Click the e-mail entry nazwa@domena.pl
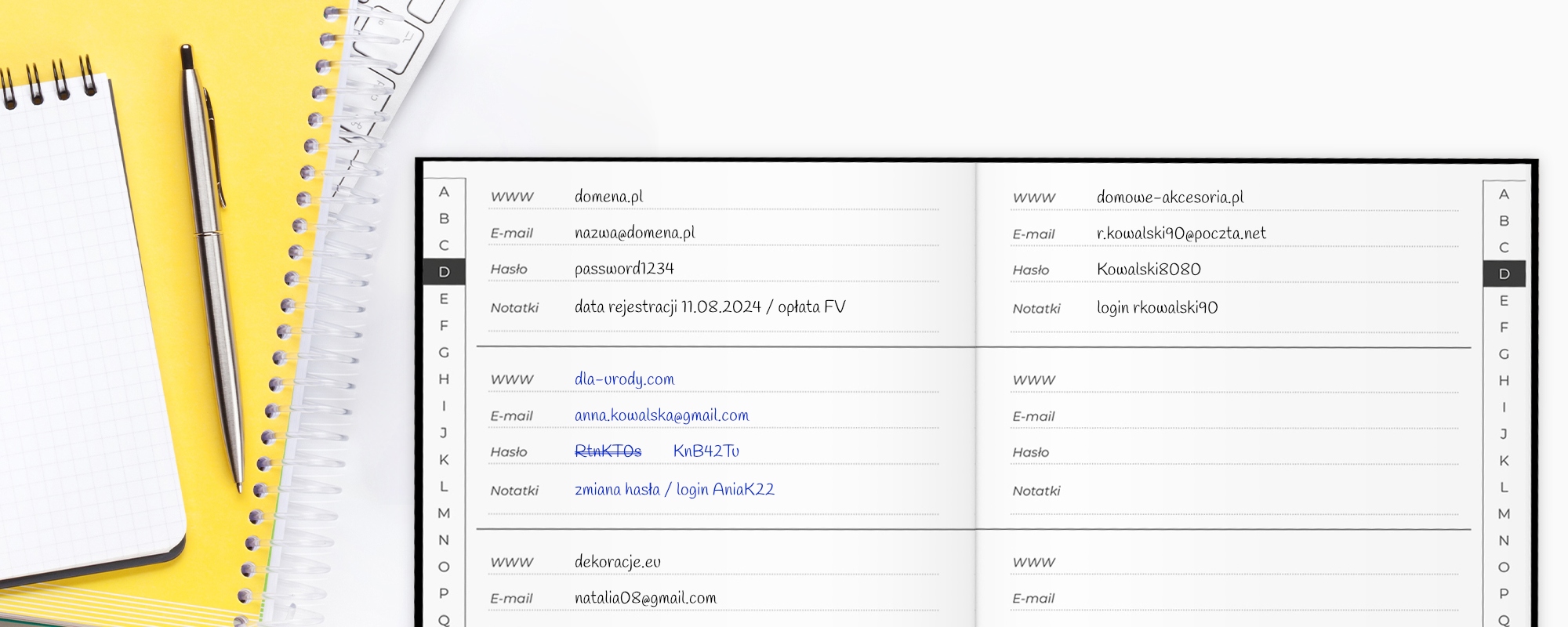This screenshot has height=627, width=1568. coord(634,233)
